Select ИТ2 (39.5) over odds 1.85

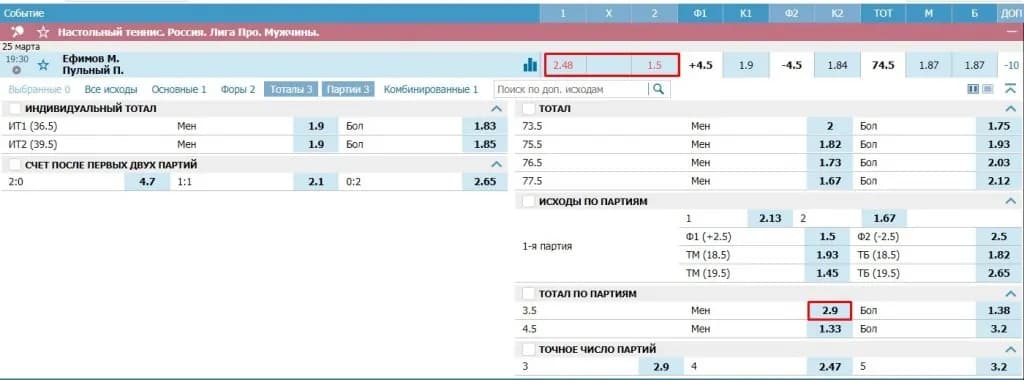[x=485, y=145]
